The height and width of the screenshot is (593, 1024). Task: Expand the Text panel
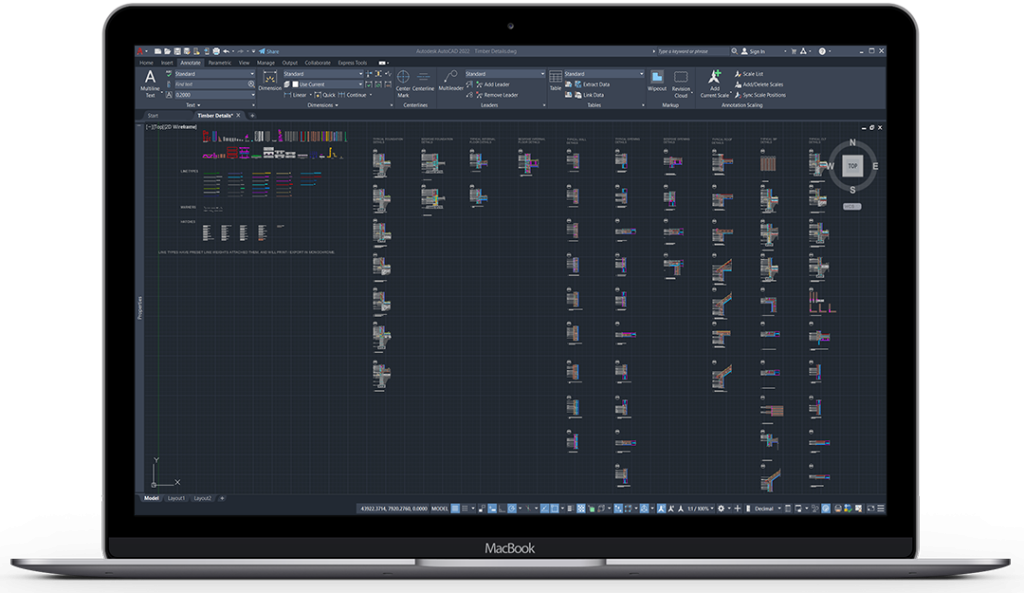[x=193, y=104]
